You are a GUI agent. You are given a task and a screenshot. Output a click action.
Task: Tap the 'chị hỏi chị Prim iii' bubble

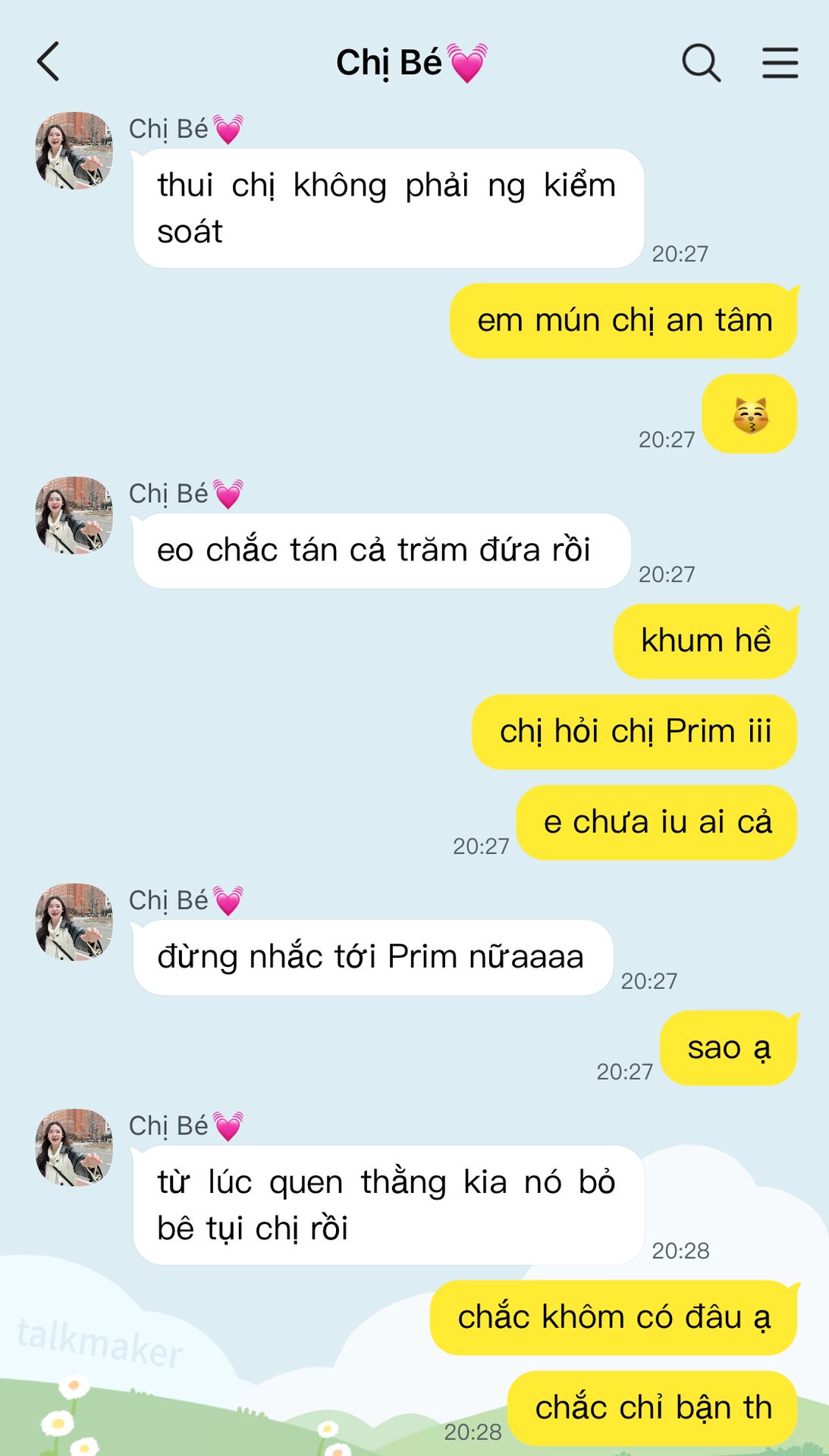[x=635, y=732]
